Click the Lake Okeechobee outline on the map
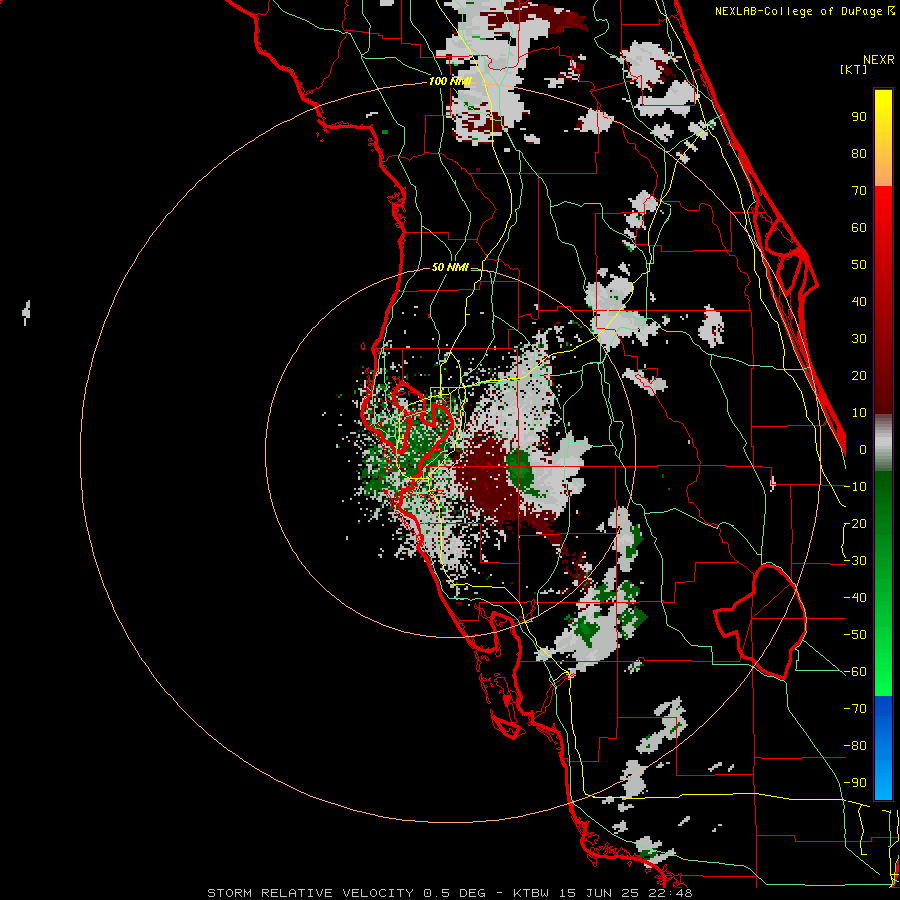 click(x=763, y=621)
